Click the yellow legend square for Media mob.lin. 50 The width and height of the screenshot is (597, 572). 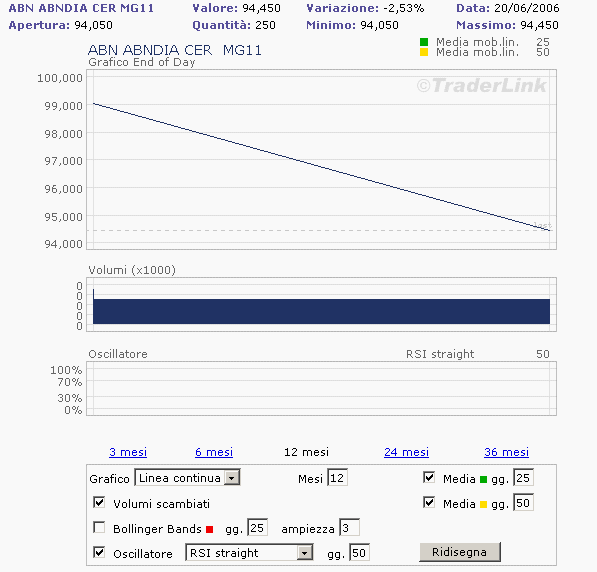(424, 52)
